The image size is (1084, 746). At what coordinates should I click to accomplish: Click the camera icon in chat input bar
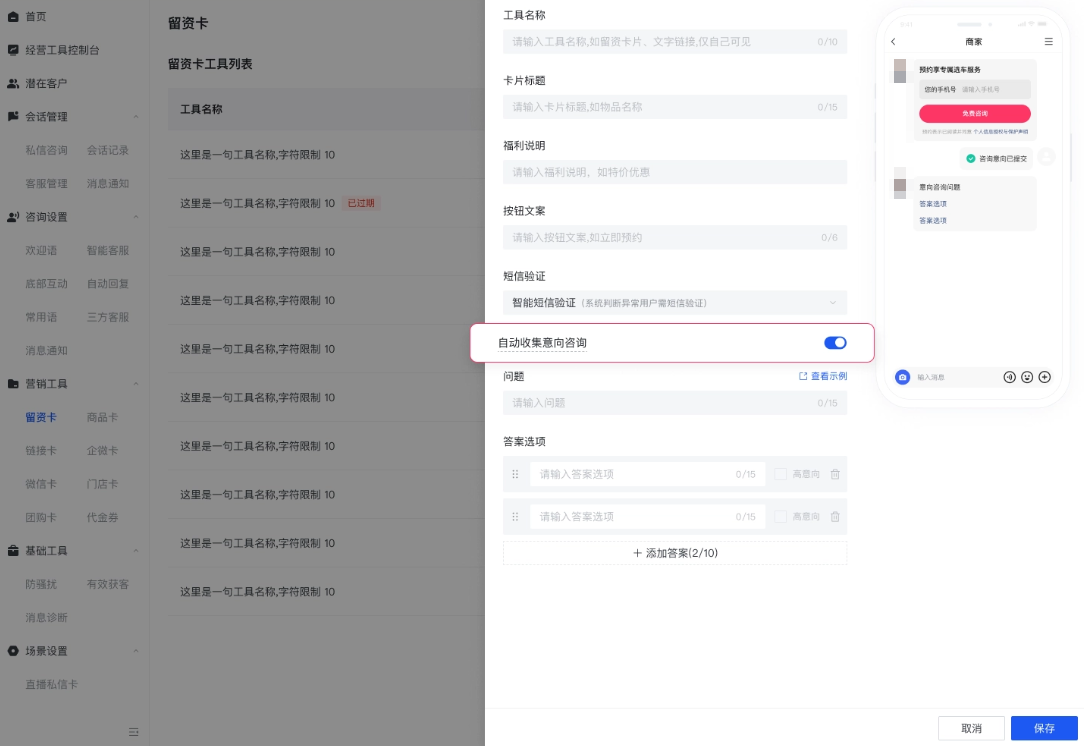click(903, 377)
